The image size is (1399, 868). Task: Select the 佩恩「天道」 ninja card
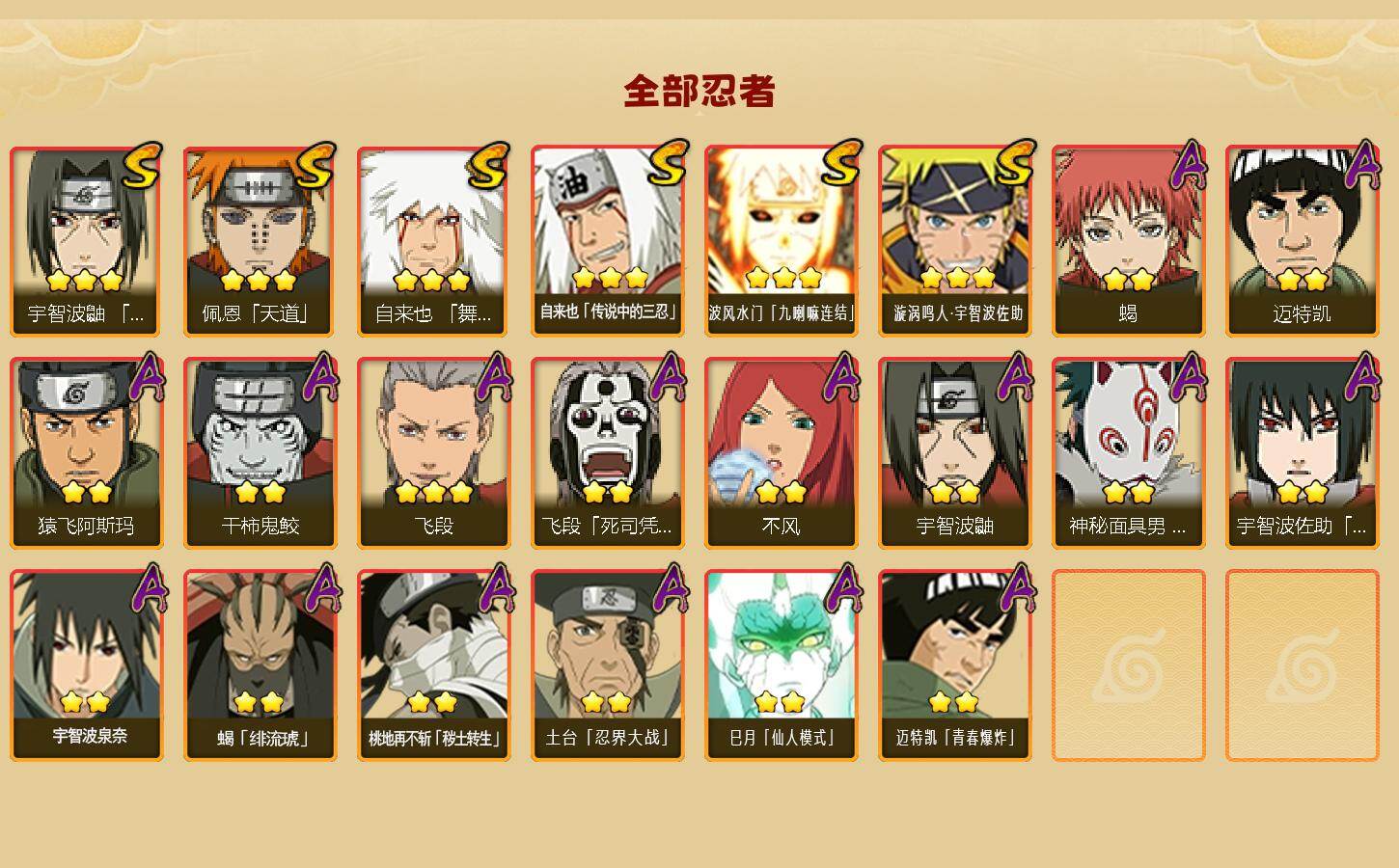260,241
